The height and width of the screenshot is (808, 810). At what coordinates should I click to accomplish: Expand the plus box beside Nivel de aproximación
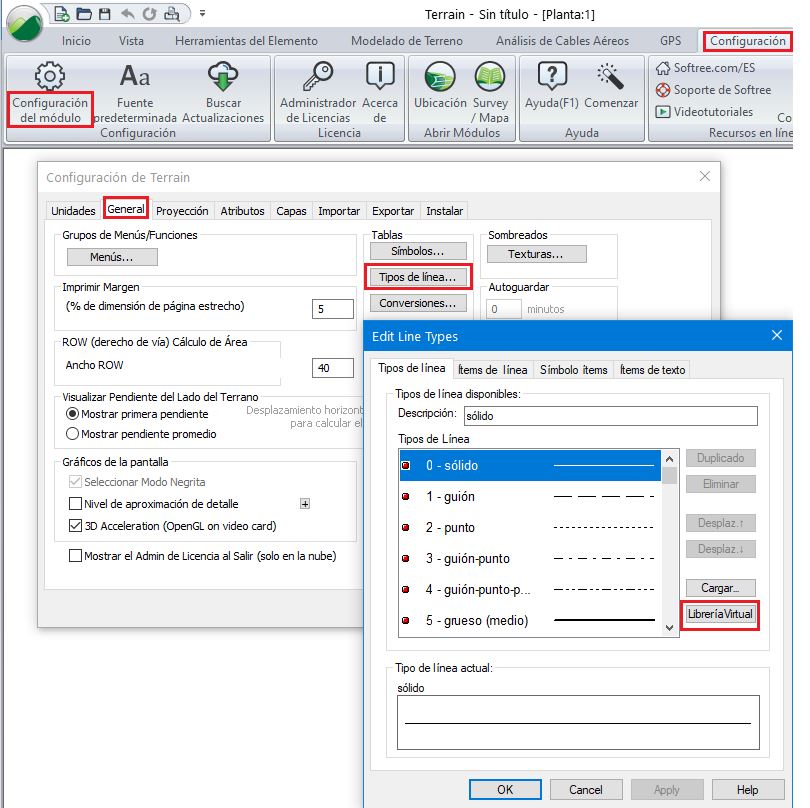(305, 504)
